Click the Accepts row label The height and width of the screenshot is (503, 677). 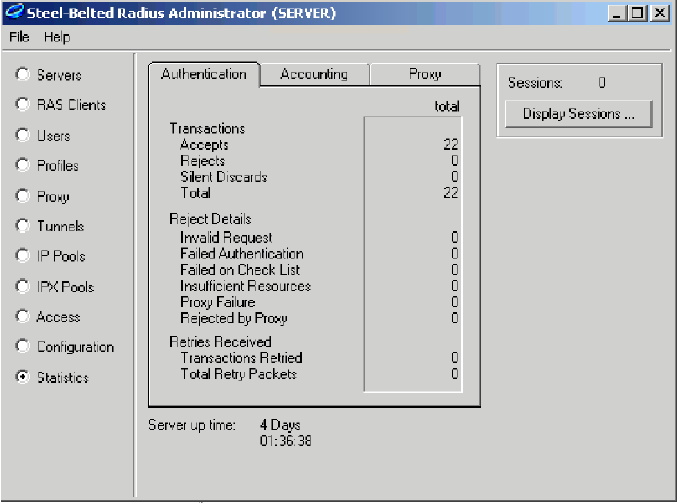pyautogui.click(x=204, y=145)
